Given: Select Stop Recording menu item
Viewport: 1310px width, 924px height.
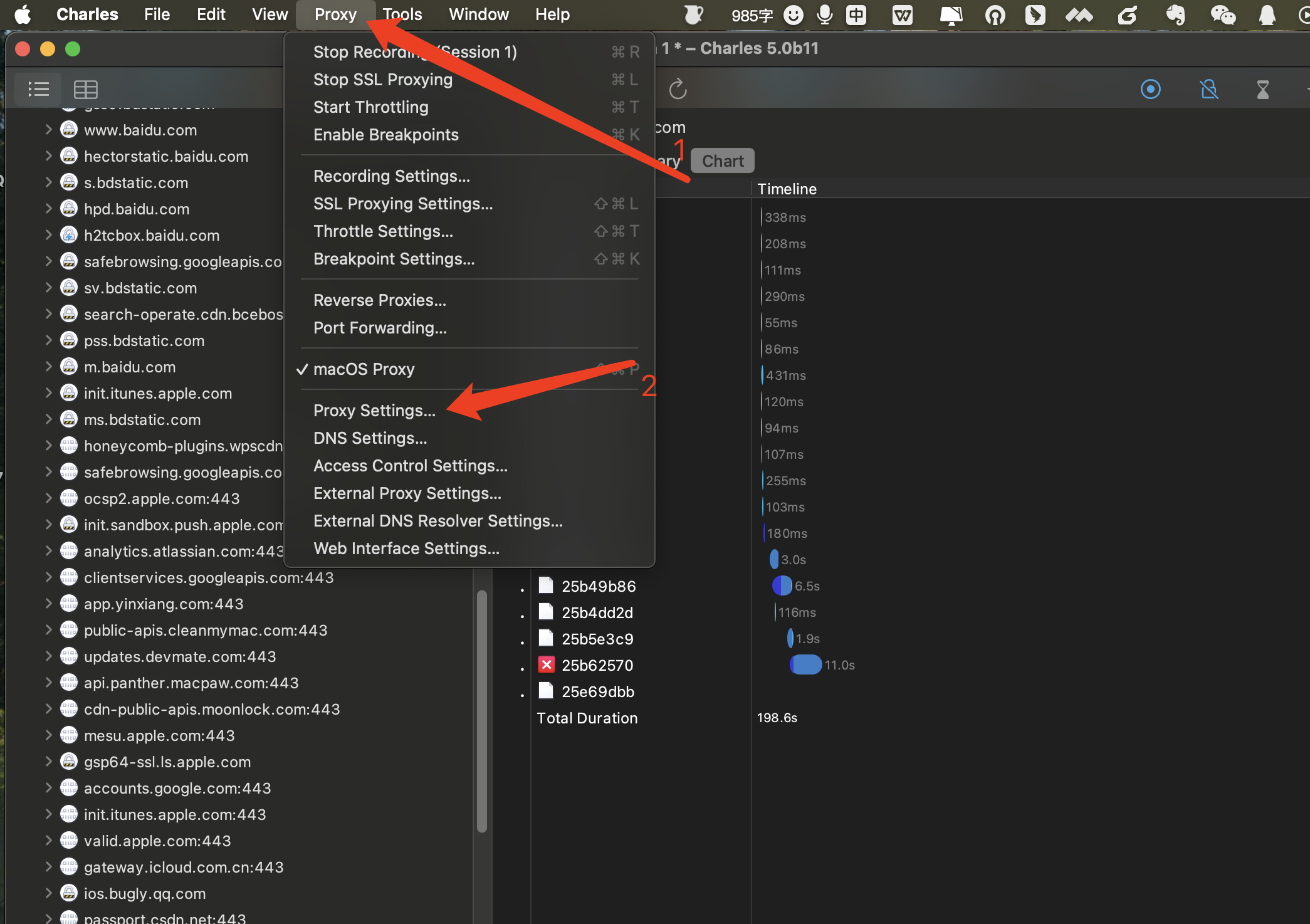Looking at the screenshot, I should click(469, 52).
